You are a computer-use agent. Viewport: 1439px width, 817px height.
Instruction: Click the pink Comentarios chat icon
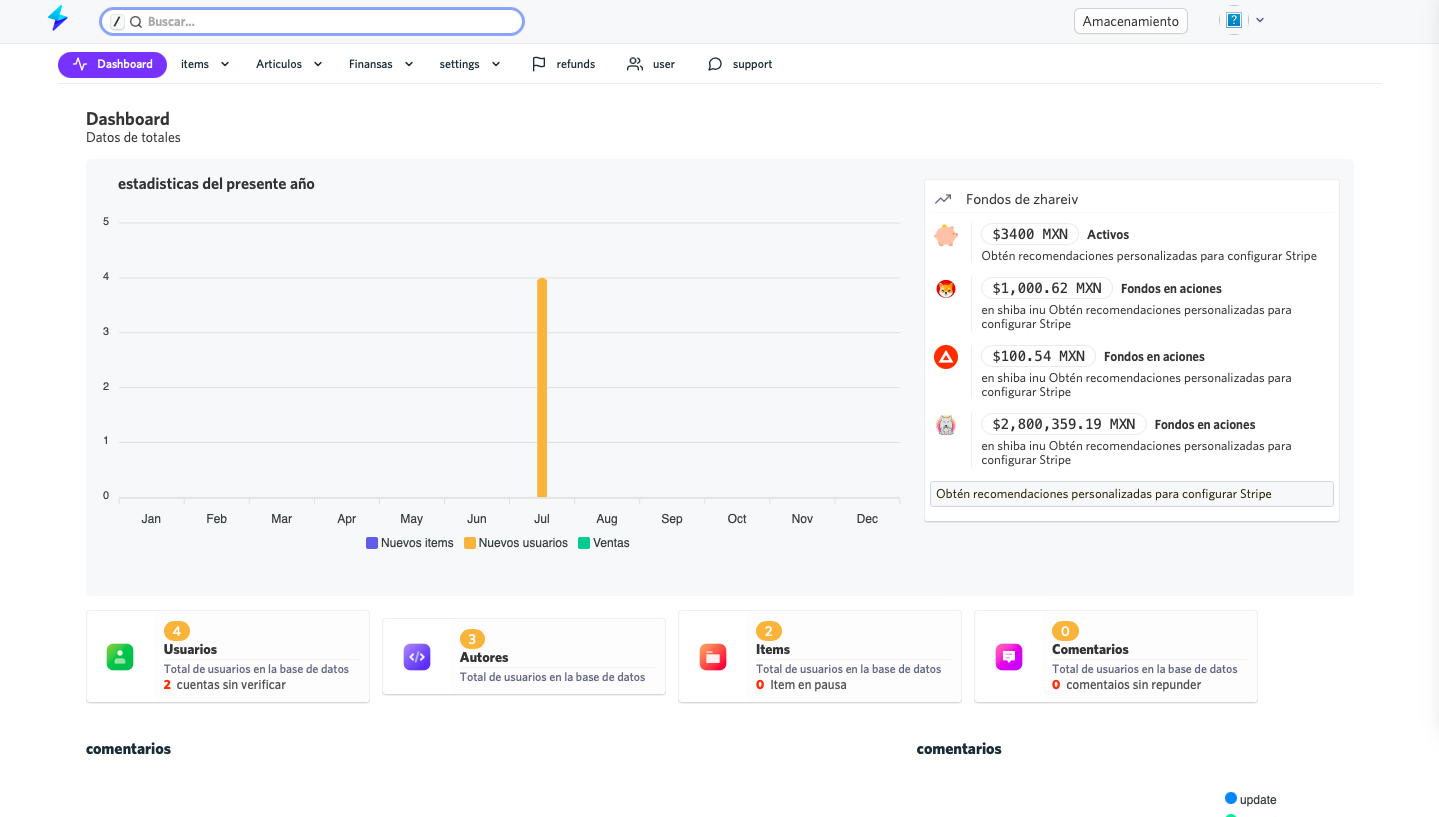click(1009, 657)
